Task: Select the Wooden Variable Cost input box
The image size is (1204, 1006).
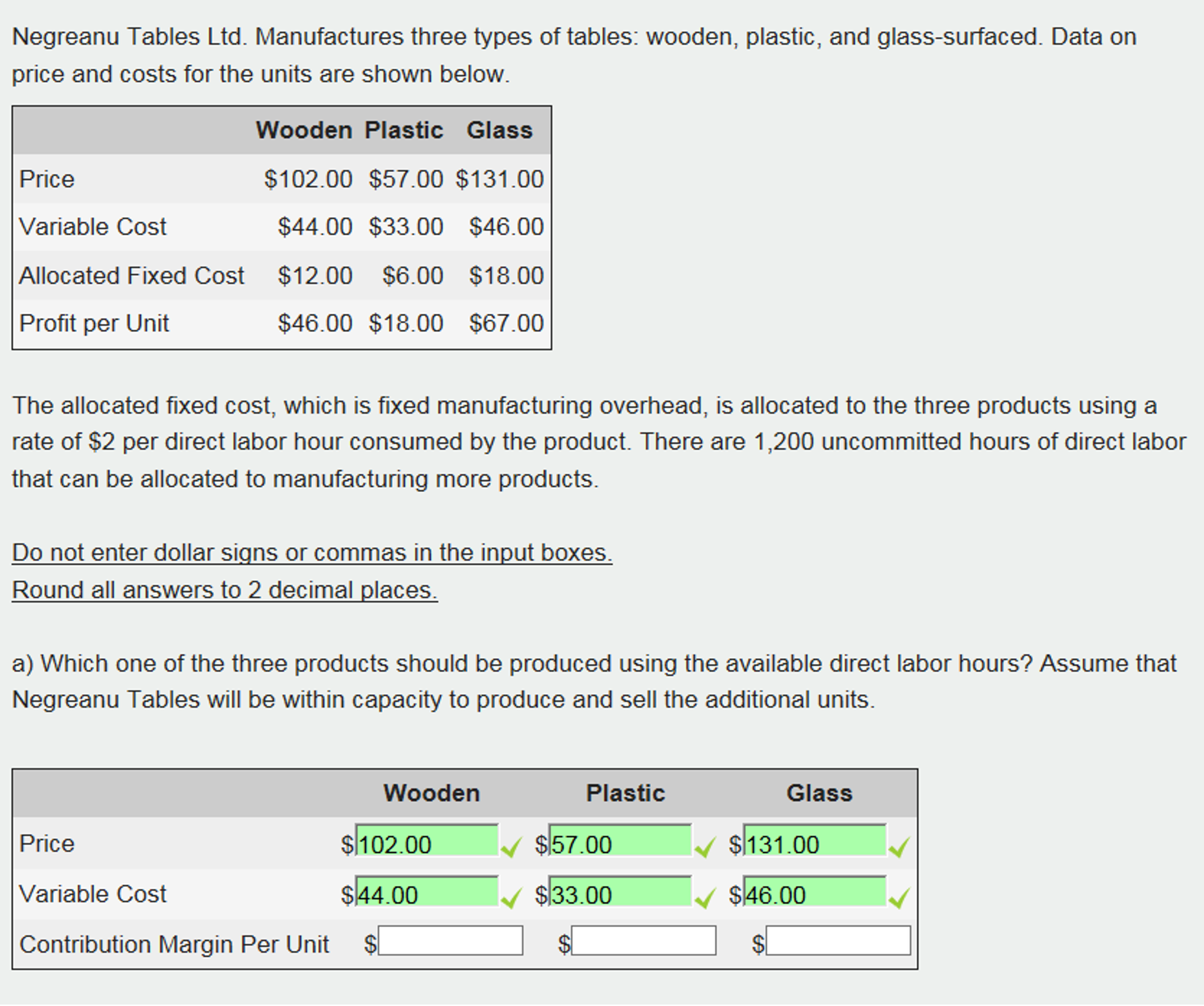Action: (x=427, y=891)
